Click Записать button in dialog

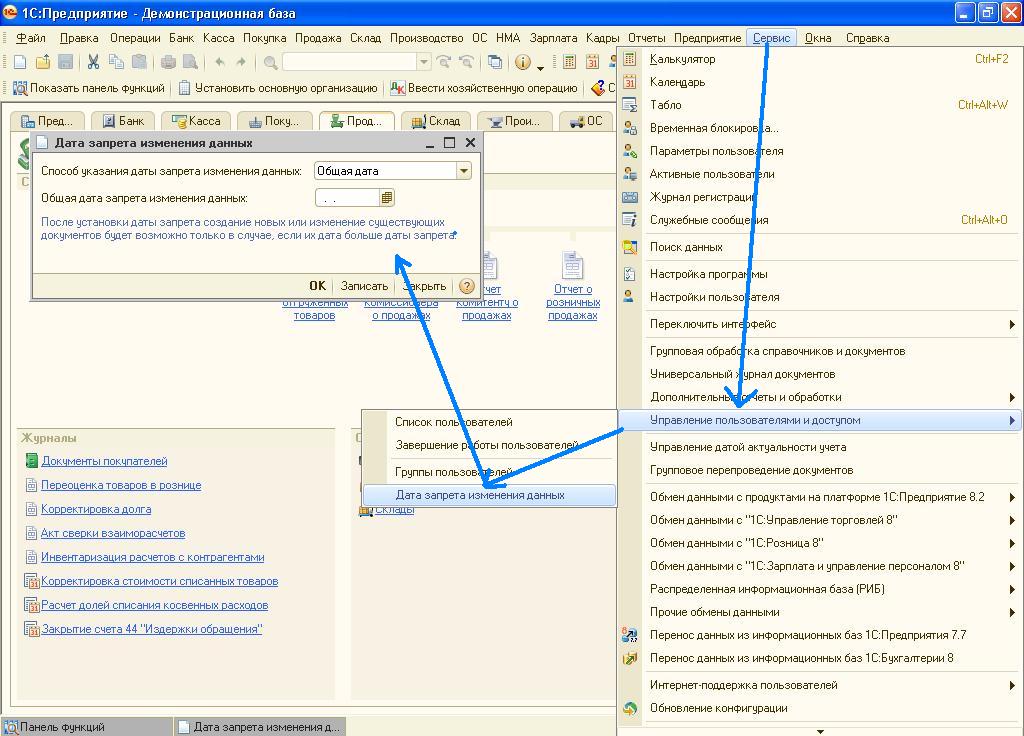[364, 286]
